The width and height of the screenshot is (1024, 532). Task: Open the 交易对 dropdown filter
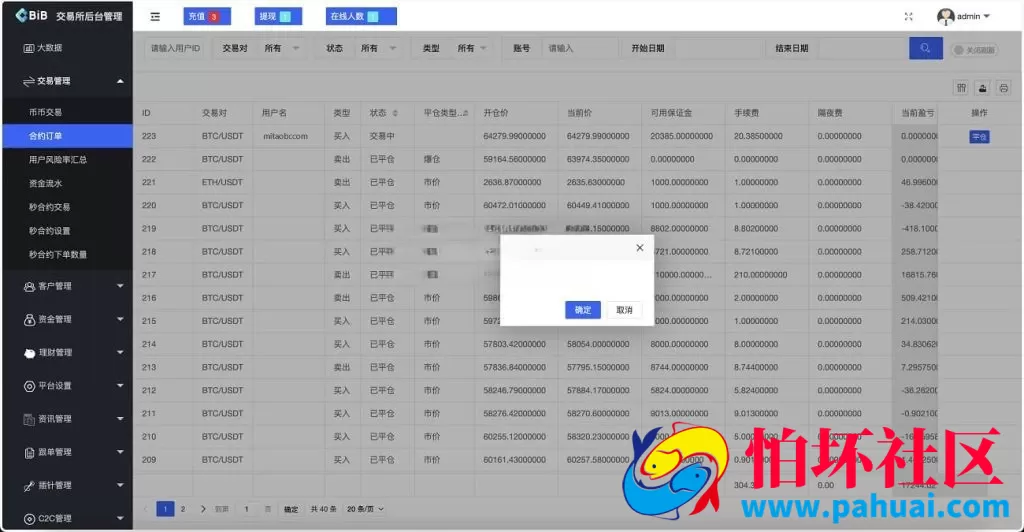(x=282, y=48)
